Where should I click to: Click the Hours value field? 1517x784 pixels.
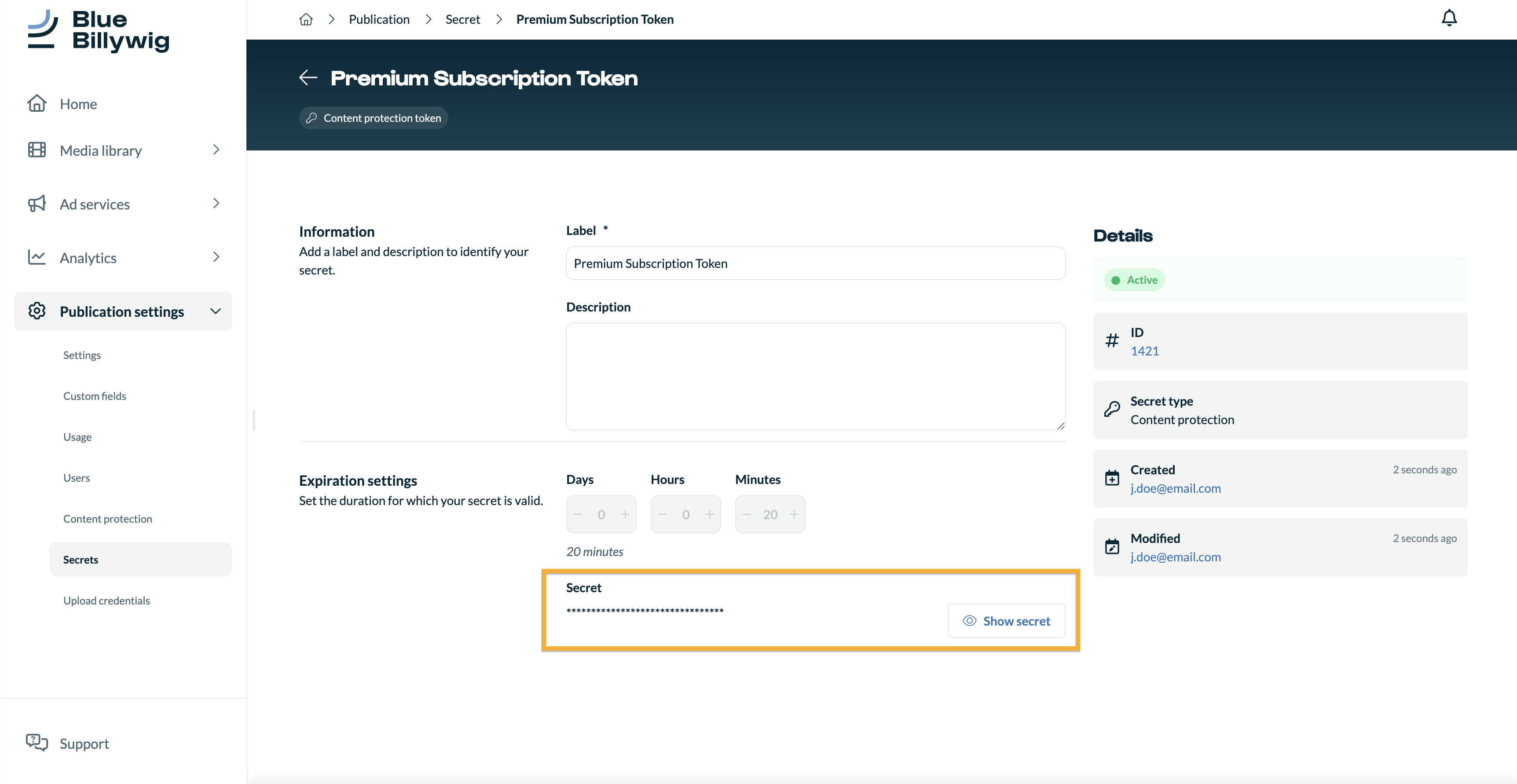click(x=685, y=514)
